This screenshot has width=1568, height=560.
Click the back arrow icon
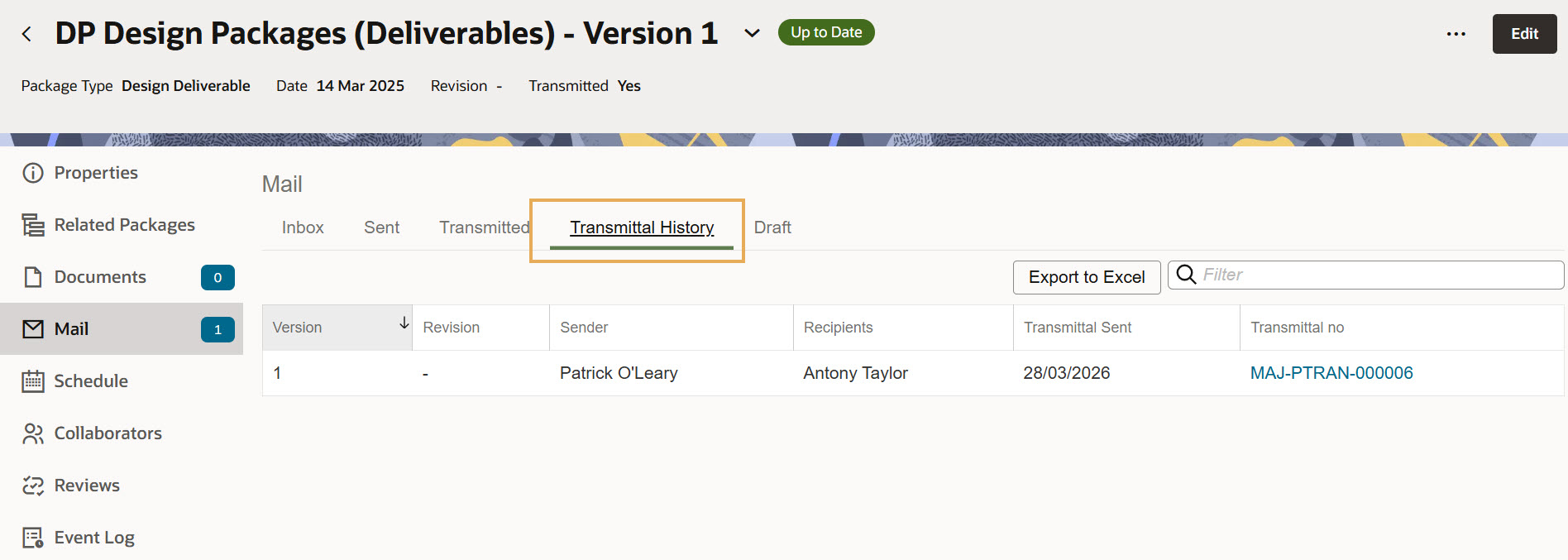tap(27, 34)
